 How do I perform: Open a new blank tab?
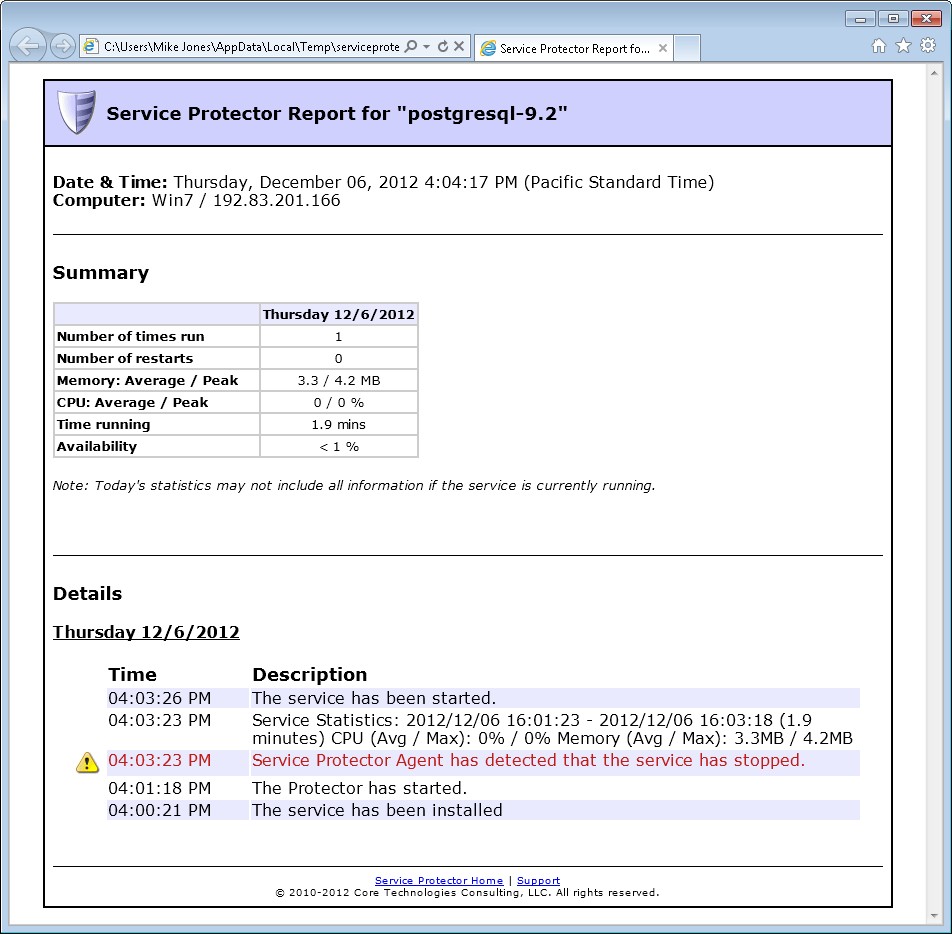point(687,49)
